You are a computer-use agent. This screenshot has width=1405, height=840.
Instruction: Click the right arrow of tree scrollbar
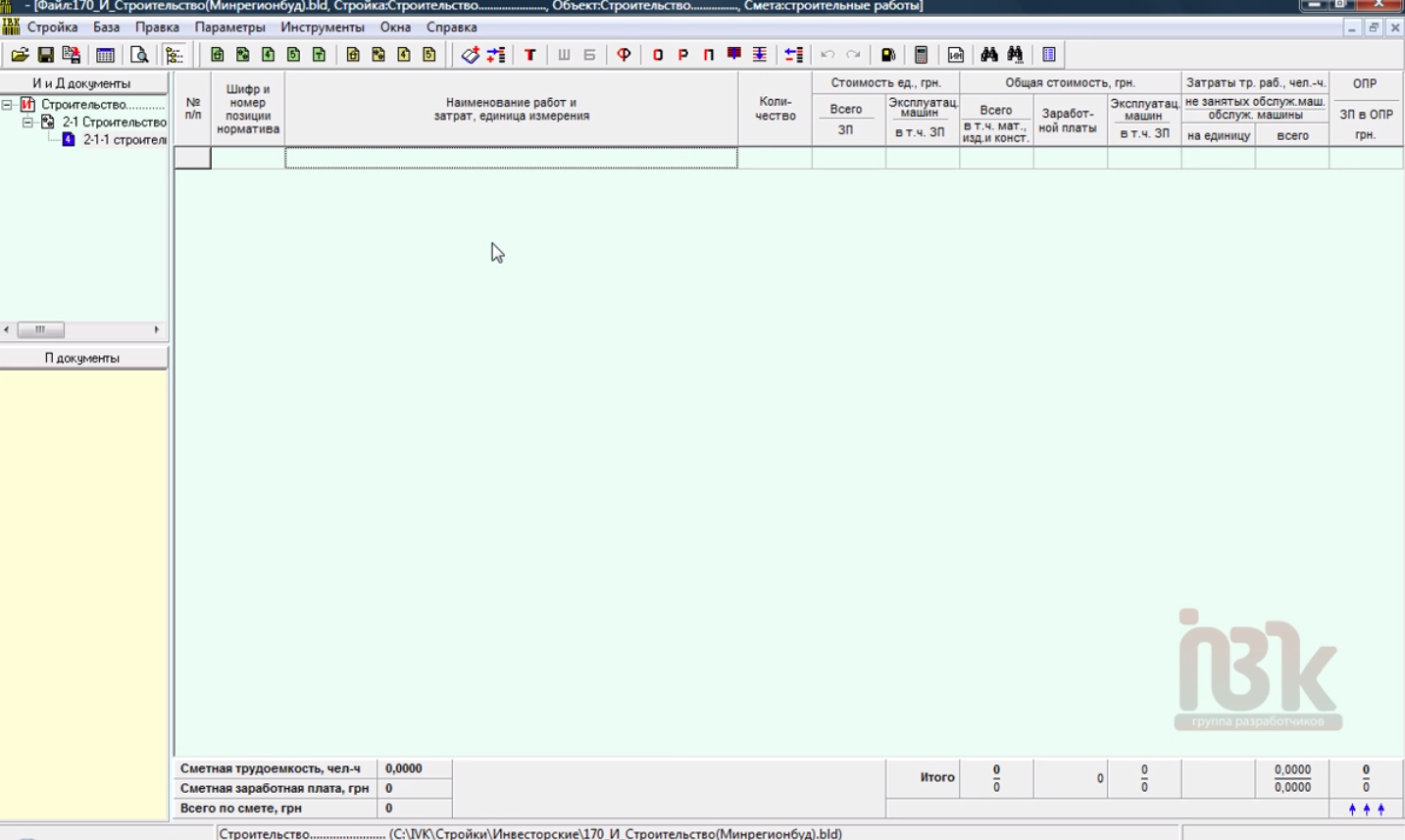[157, 330]
